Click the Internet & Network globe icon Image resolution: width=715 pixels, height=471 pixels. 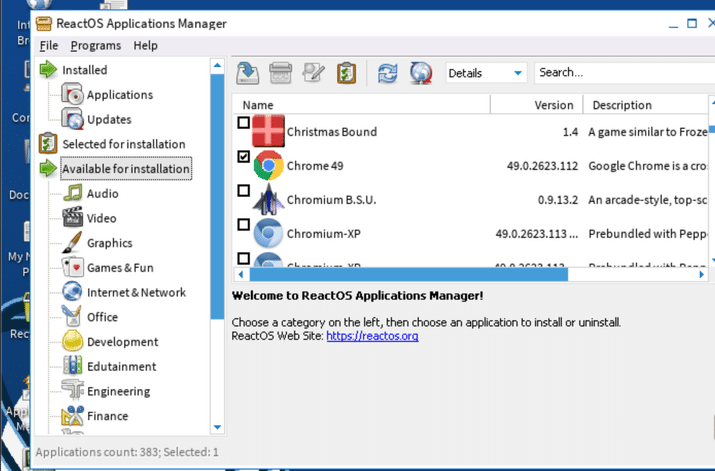coord(72,292)
